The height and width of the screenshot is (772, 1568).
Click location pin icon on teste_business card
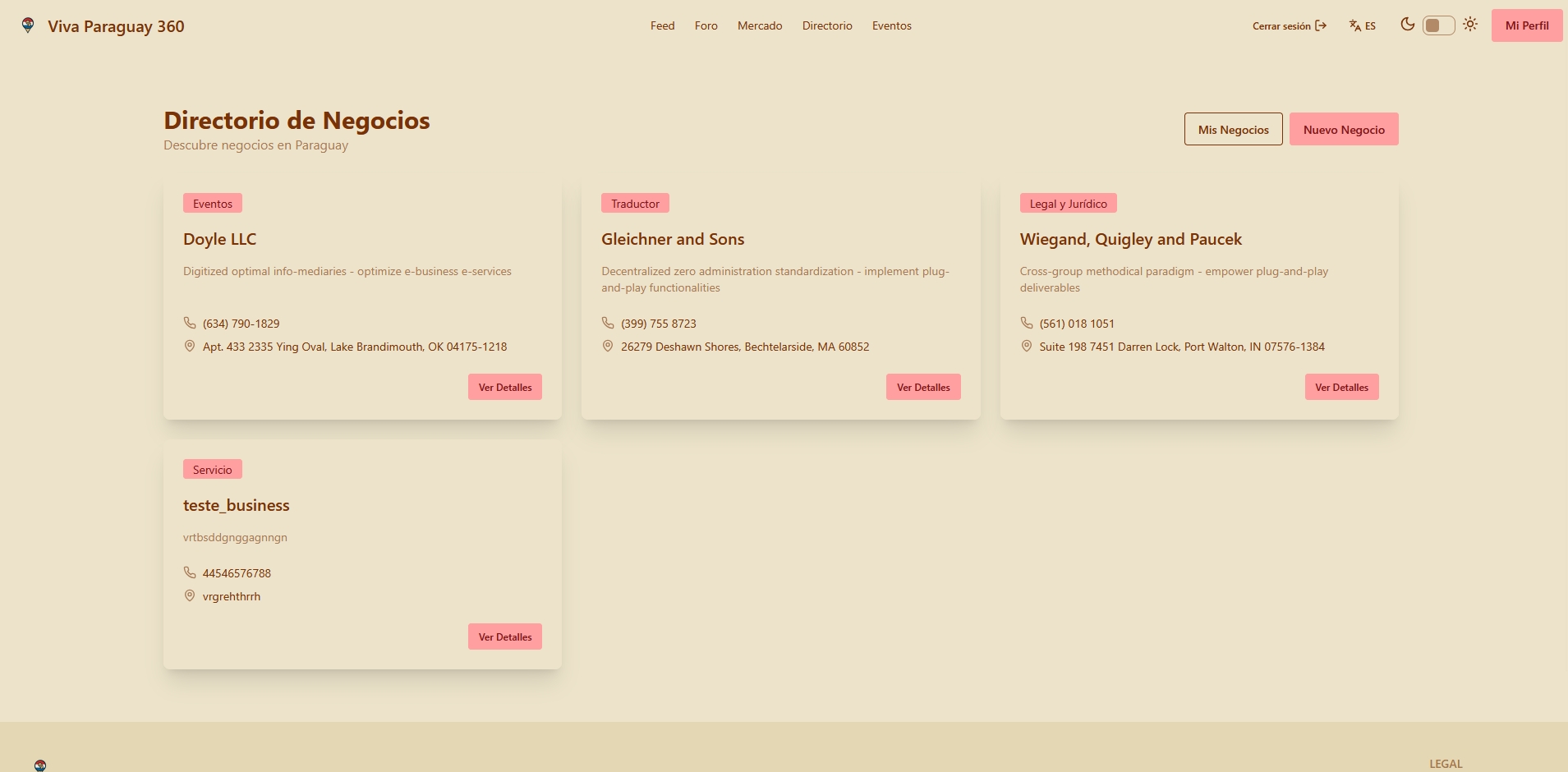click(190, 596)
